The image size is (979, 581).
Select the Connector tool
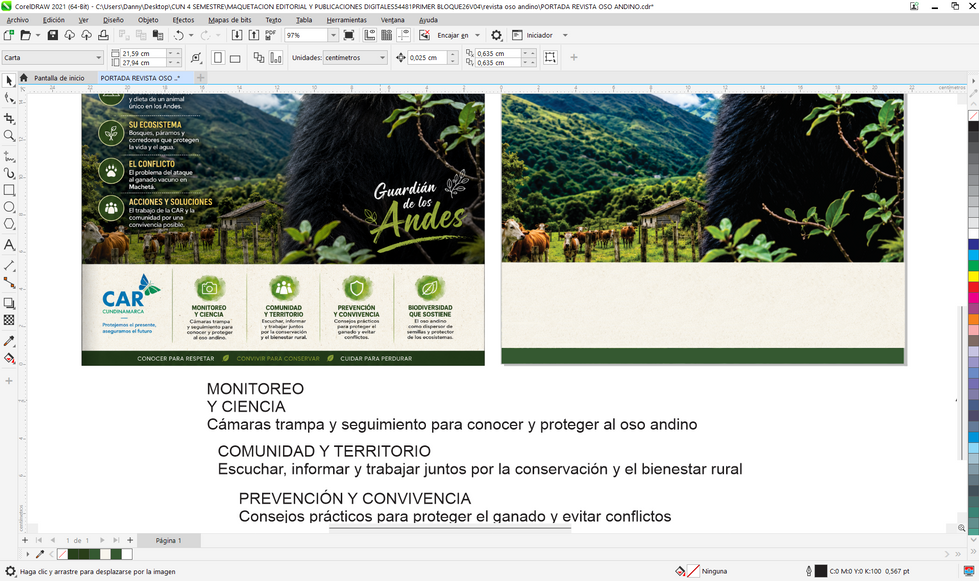tap(9, 282)
